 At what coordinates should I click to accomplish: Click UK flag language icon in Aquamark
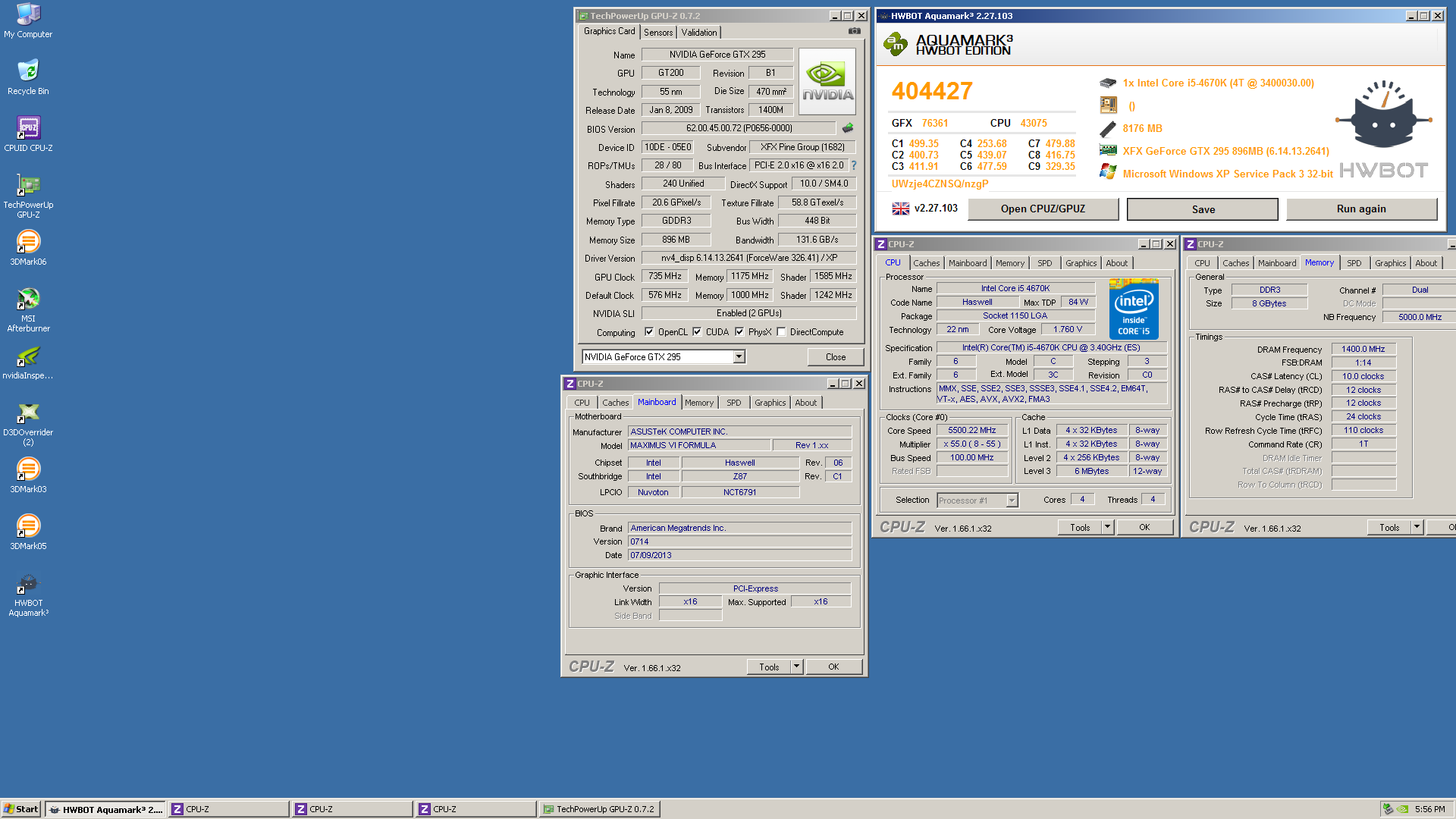(900, 209)
